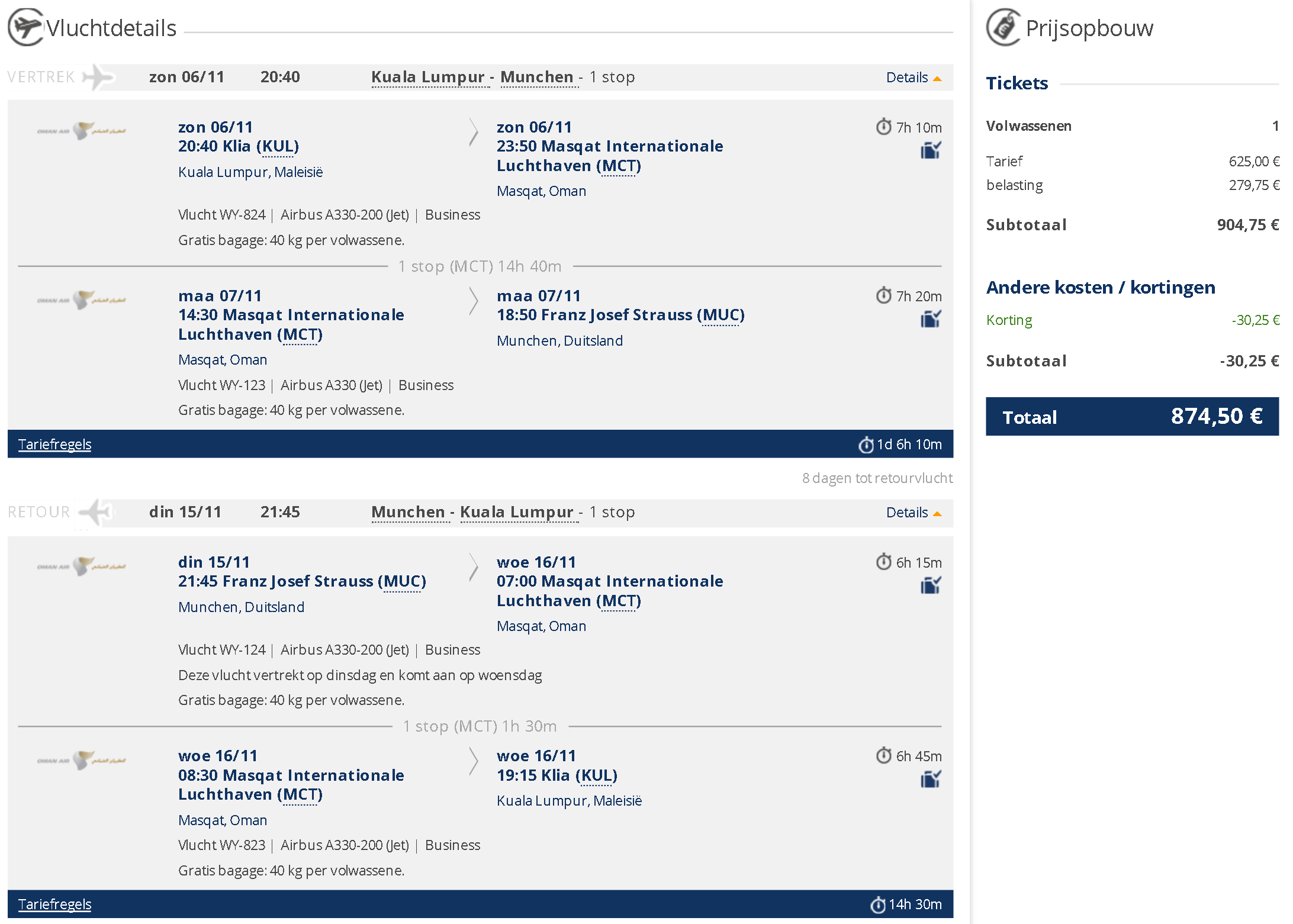Click '1 stop (MCT) 14h 40m' layover text
The image size is (1293, 924).
(x=480, y=266)
